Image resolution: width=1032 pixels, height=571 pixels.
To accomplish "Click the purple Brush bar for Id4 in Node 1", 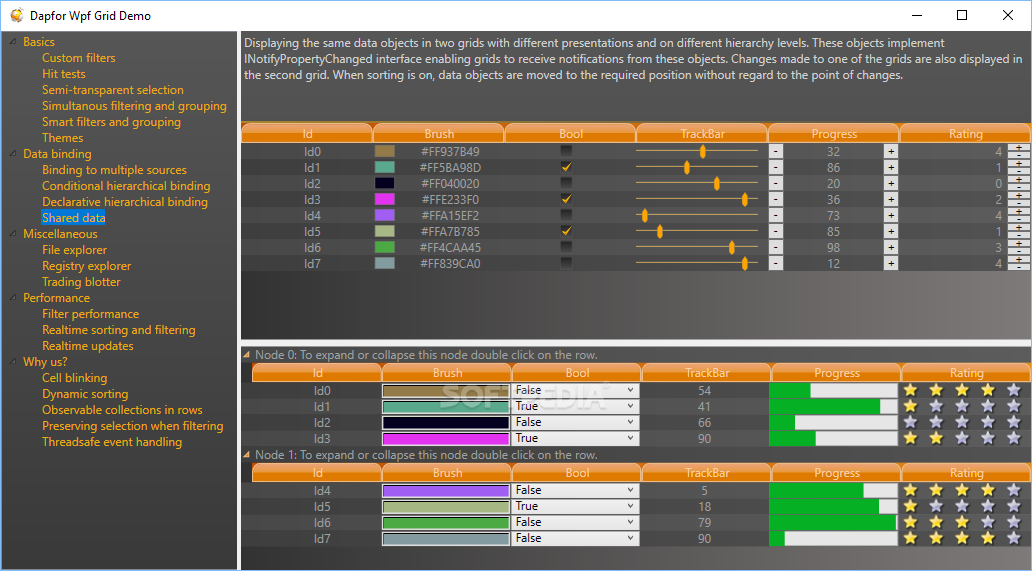I will [x=446, y=491].
